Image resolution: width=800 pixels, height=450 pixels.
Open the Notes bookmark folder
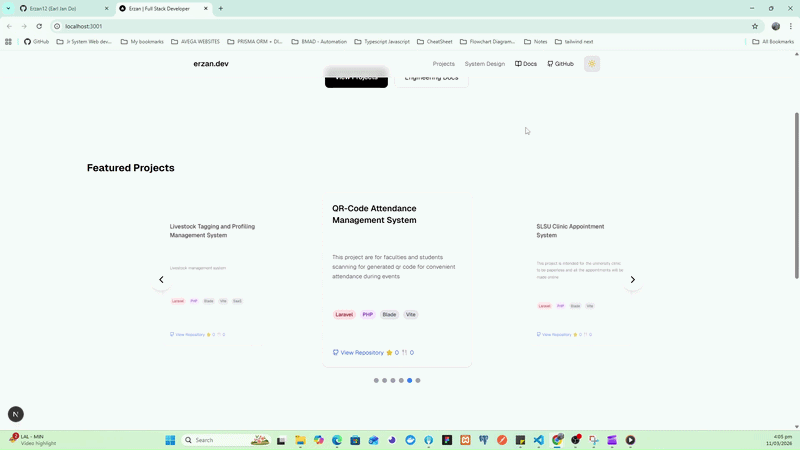(x=536, y=42)
